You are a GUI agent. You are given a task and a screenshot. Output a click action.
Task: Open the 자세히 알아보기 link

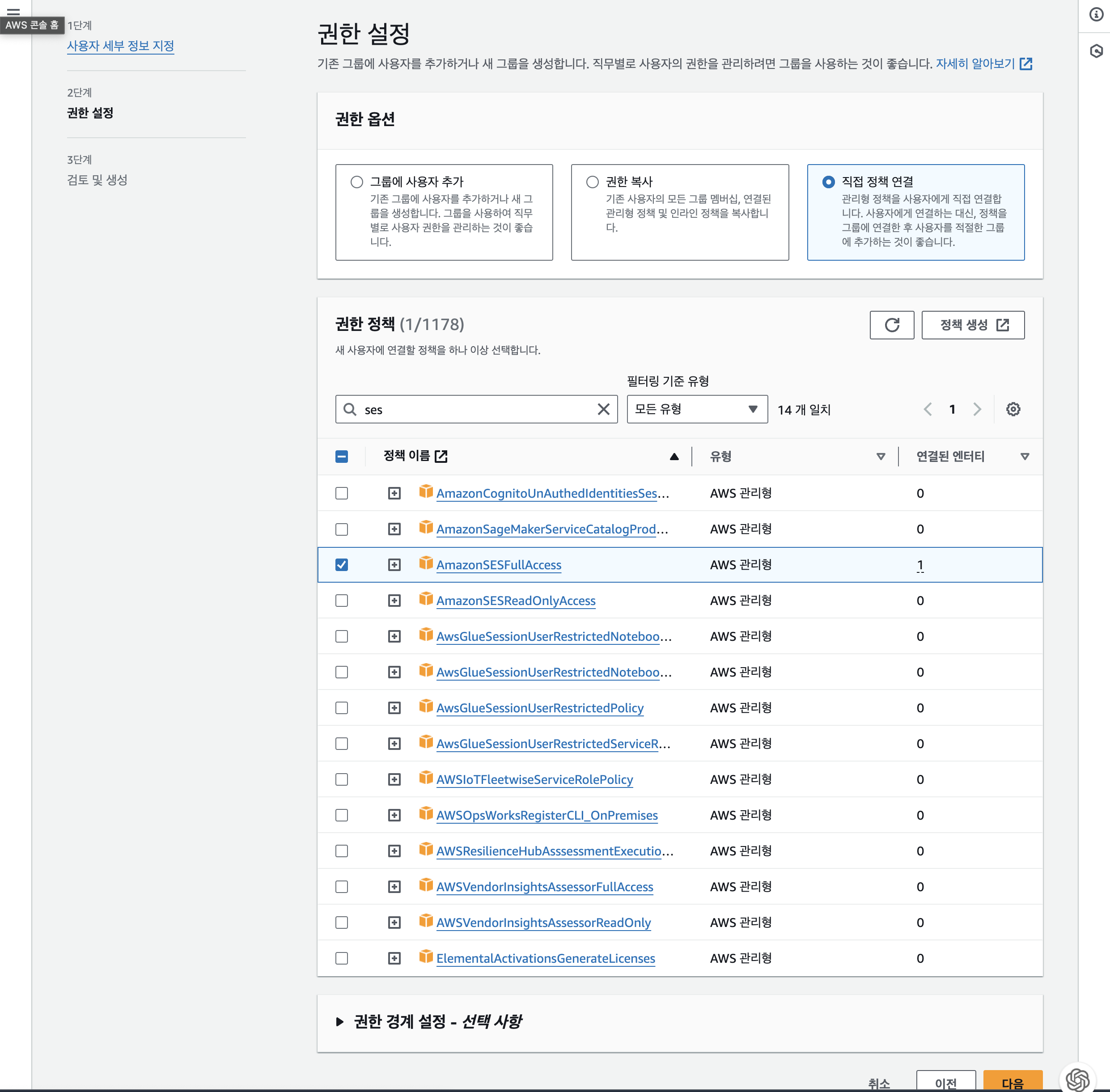click(984, 63)
